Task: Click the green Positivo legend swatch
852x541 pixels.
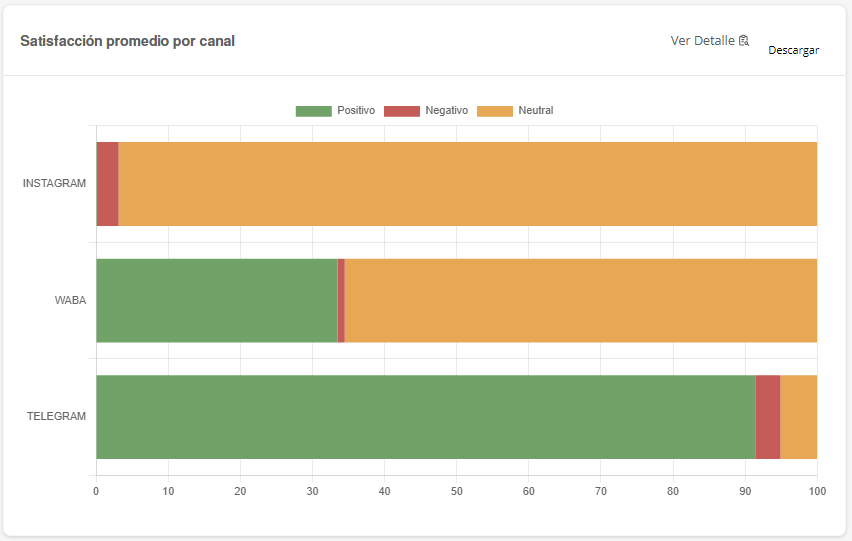Action: [314, 111]
